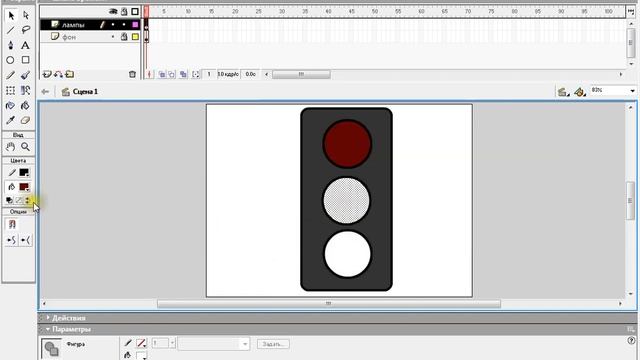Select the Zoom magnifier tool
Screen dimensions: 640x360
click(25, 147)
